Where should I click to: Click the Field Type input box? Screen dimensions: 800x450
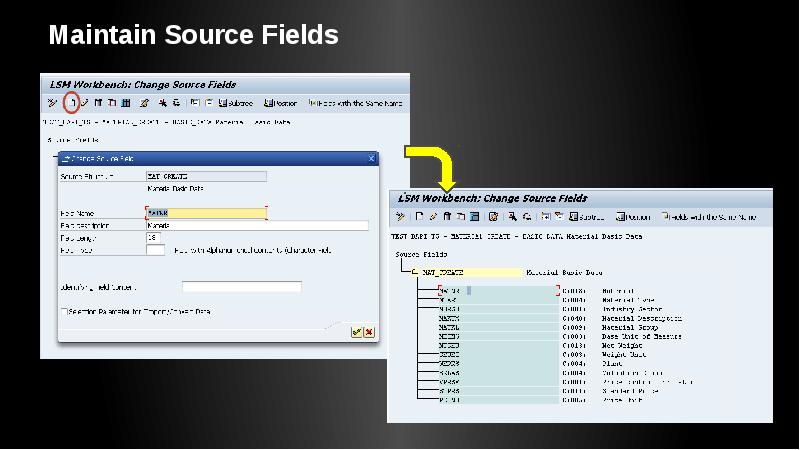(x=155, y=250)
